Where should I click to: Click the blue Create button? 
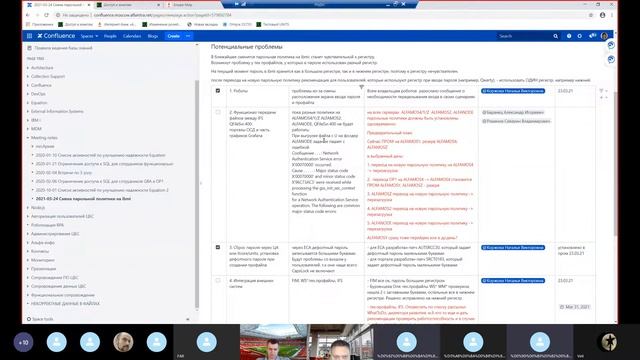(173, 36)
